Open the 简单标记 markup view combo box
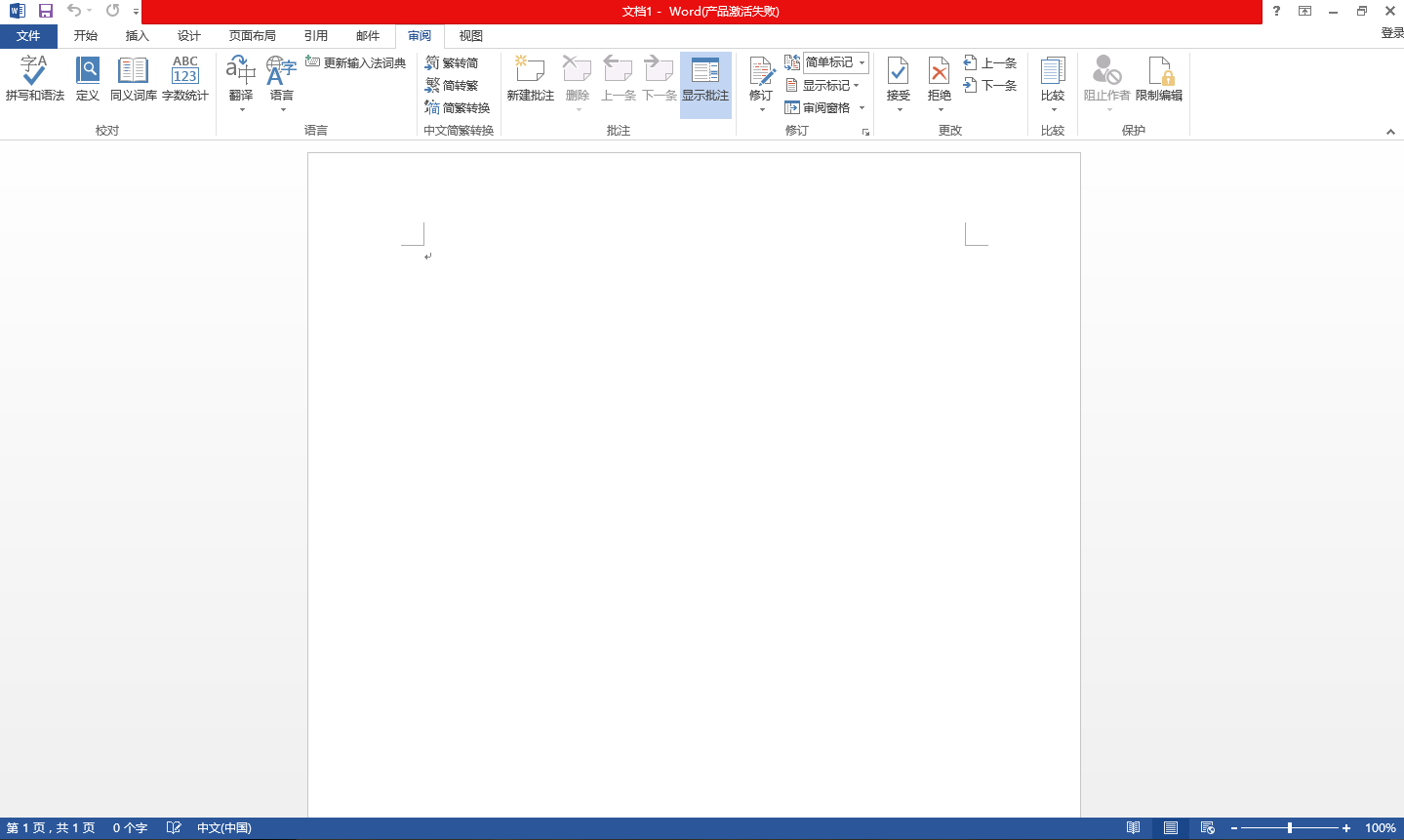This screenshot has width=1404, height=840. [835, 62]
